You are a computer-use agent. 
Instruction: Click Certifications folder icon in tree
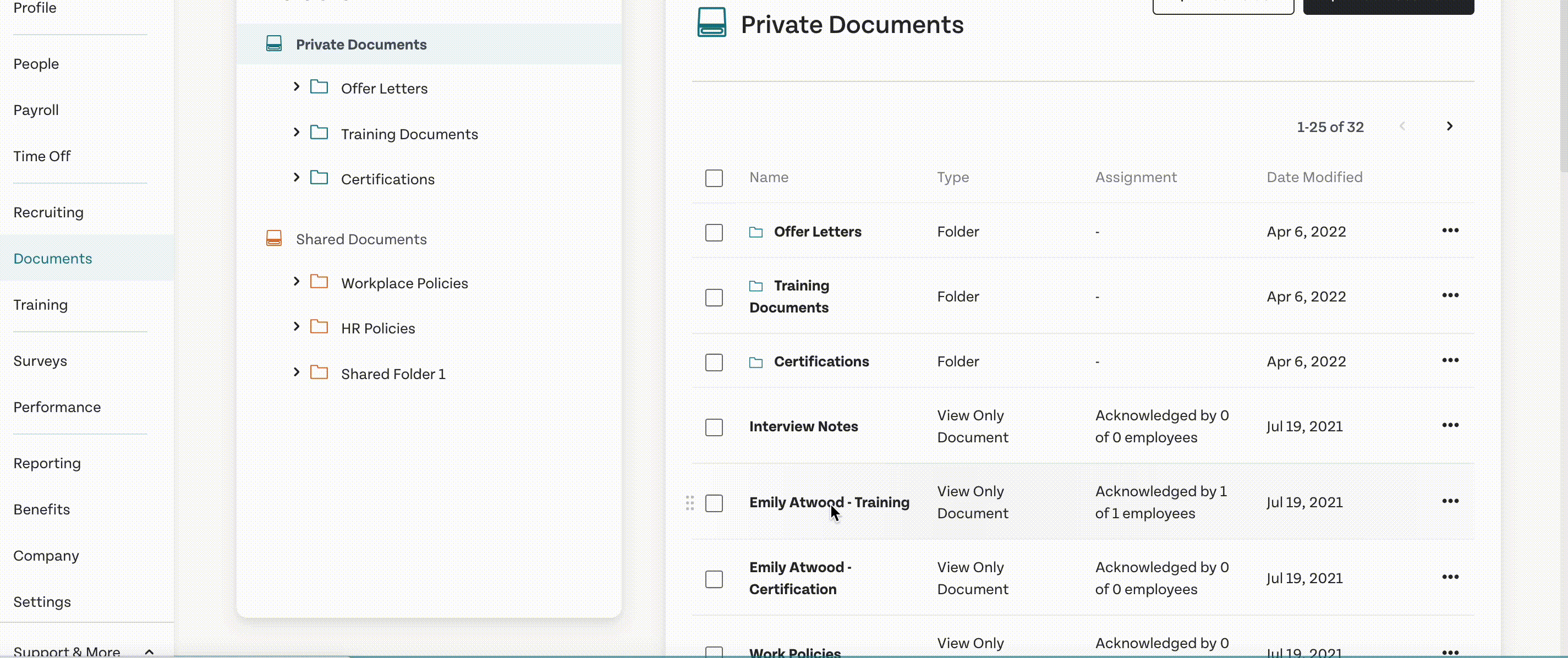319,178
